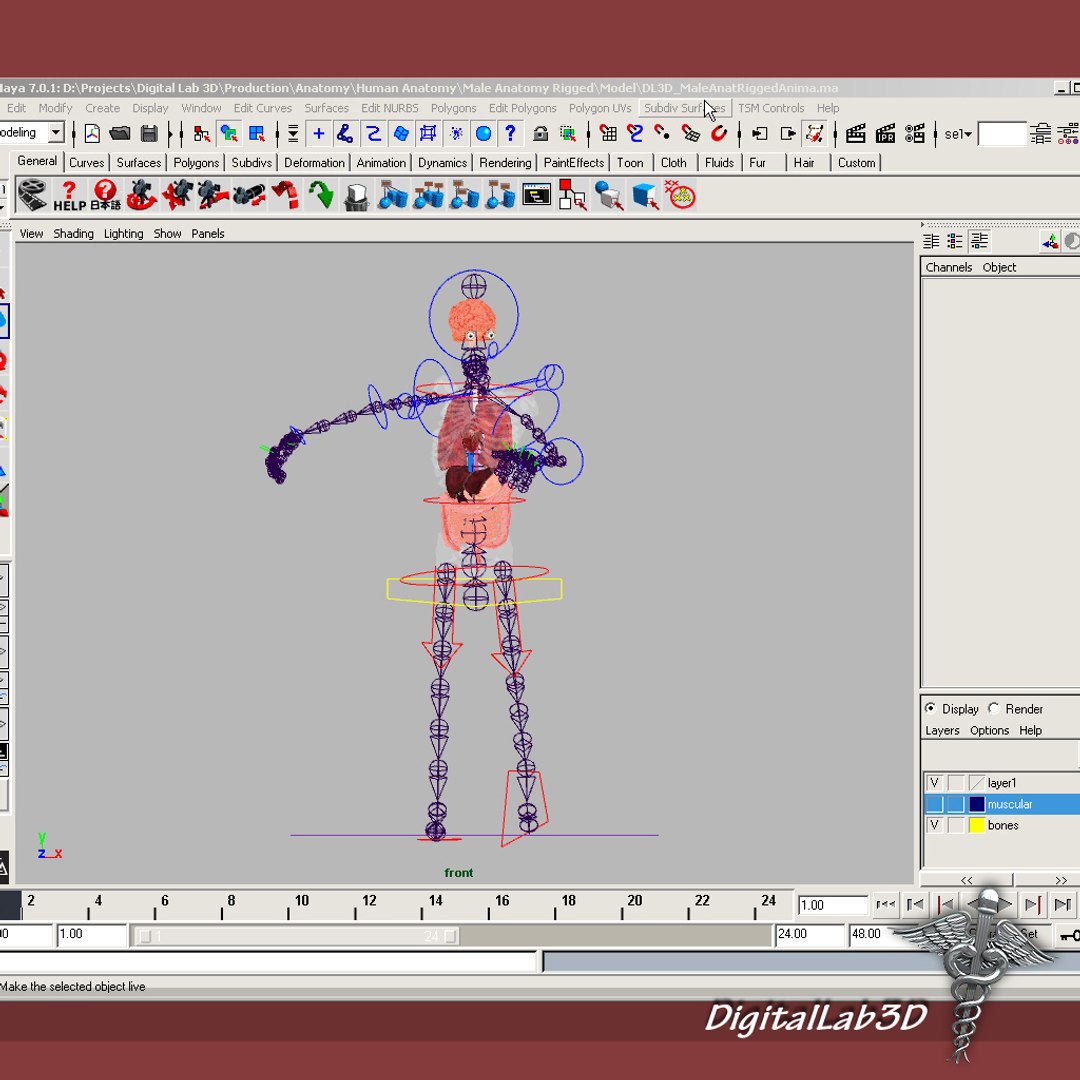Toggle the surfaces selection mask icon
Viewport: 1080px width, 1080px height.
pyautogui.click(x=401, y=134)
